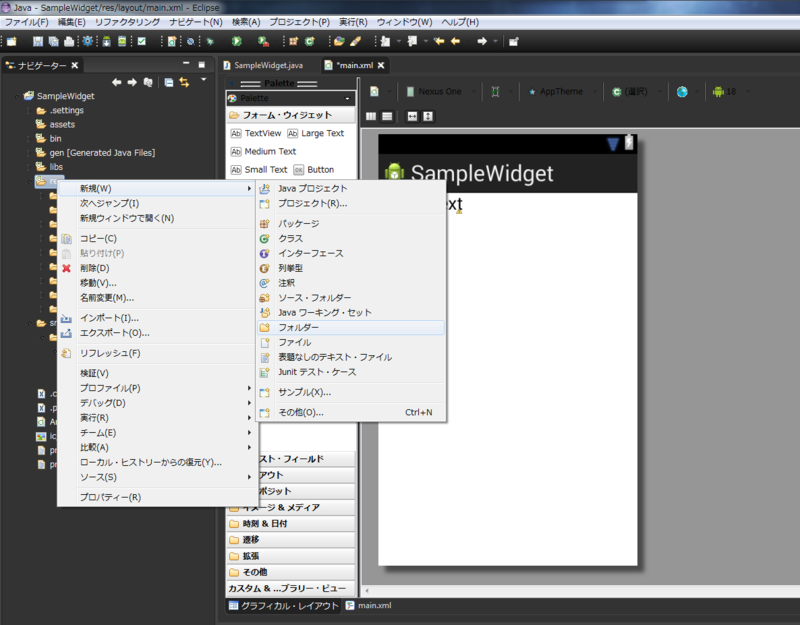Click the locale globe icon in layout editor

click(x=682, y=92)
